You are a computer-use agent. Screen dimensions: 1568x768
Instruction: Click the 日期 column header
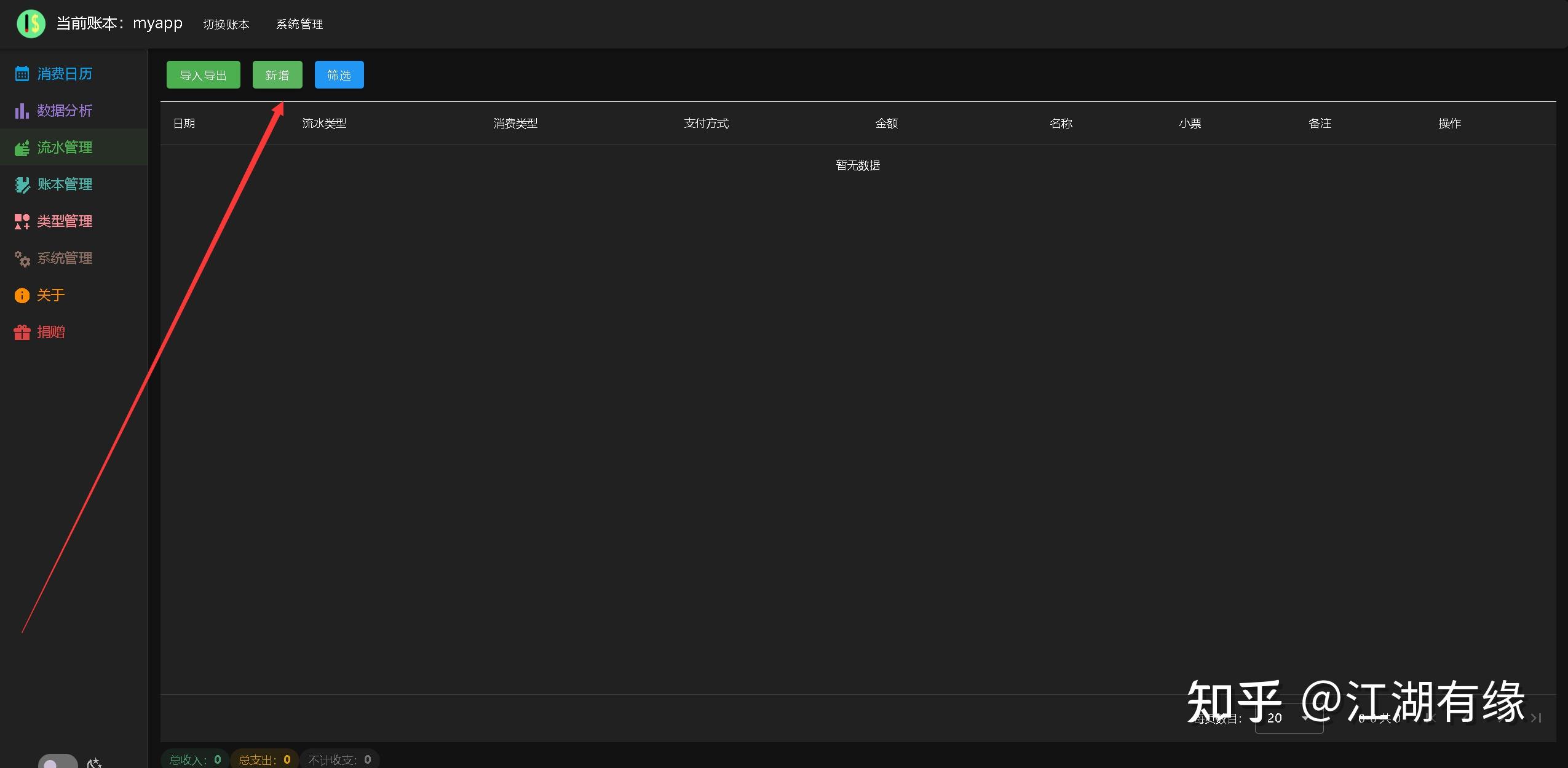click(x=184, y=123)
